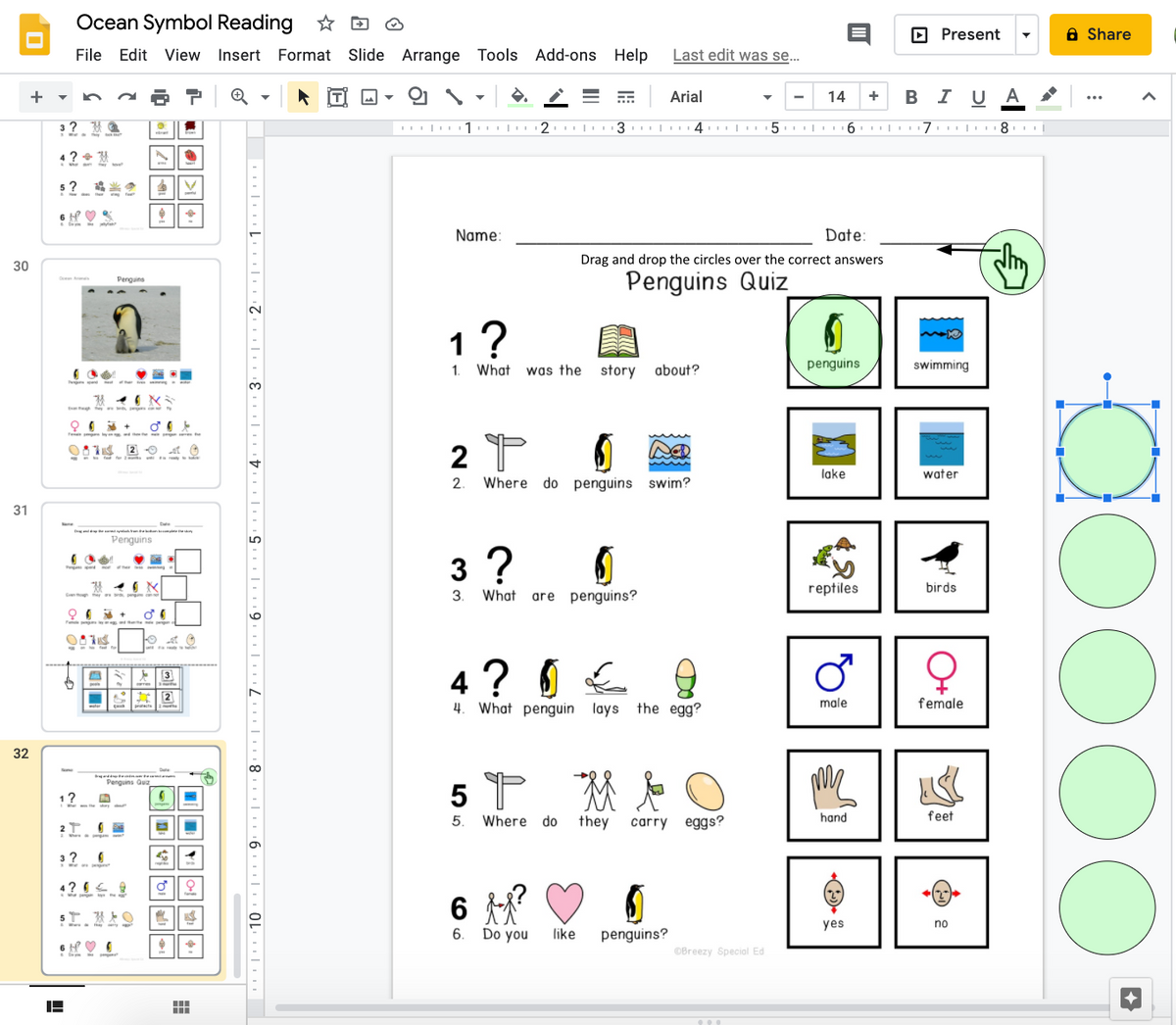
Task: Open the comment history icon
Action: tap(858, 34)
